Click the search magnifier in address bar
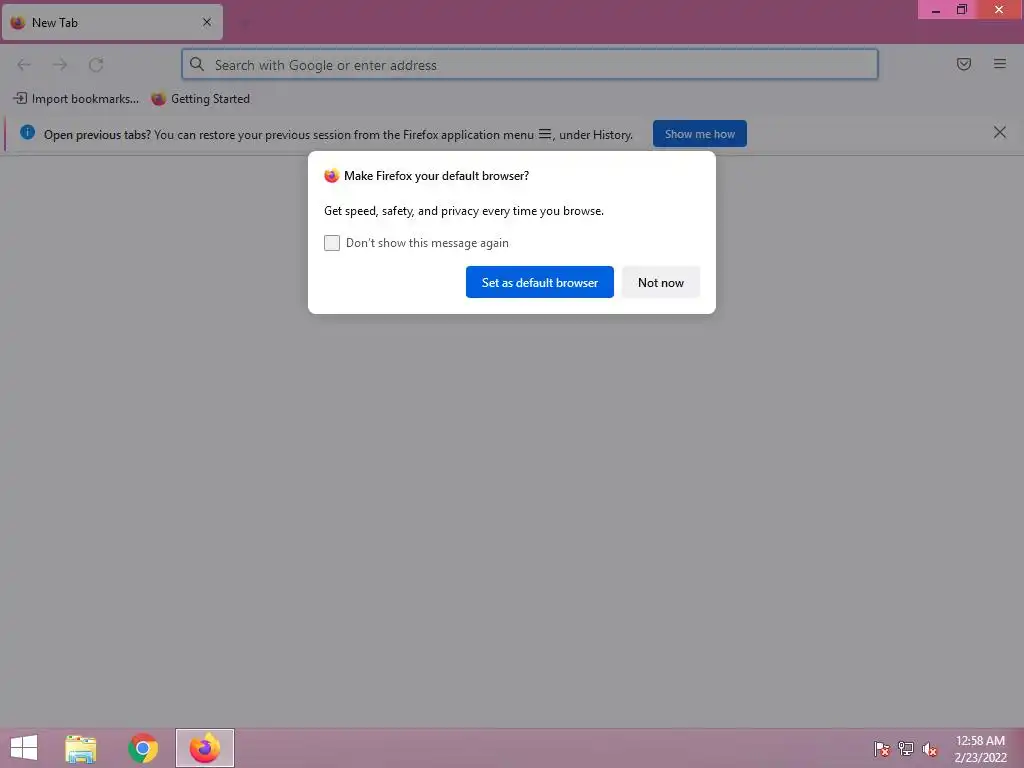Image resolution: width=1024 pixels, height=768 pixels. [197, 64]
